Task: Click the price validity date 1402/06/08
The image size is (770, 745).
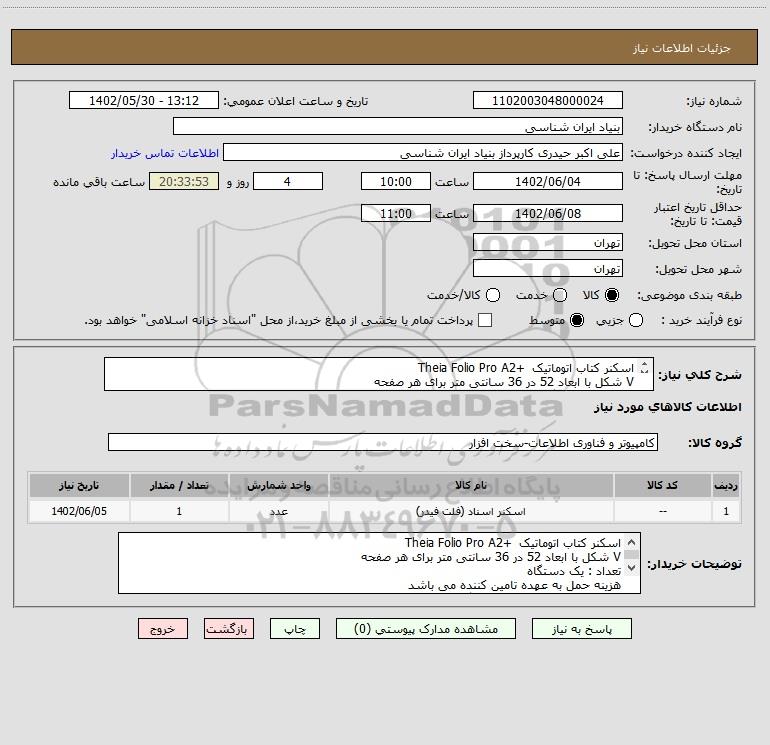Action: click(548, 213)
